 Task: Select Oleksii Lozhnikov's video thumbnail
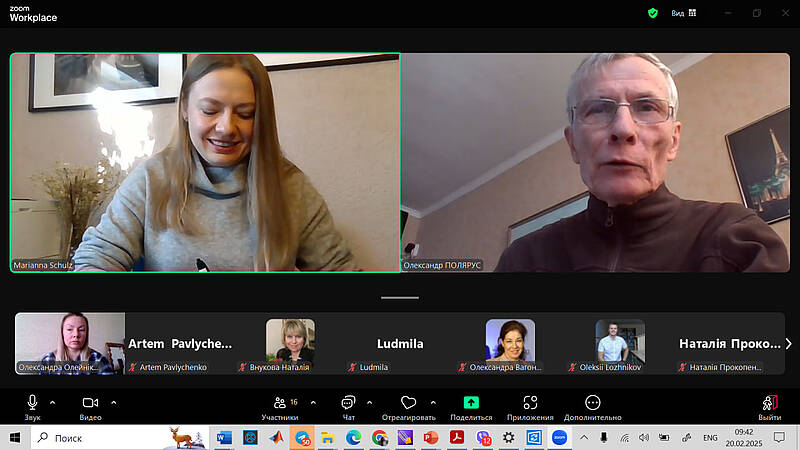[x=620, y=343]
